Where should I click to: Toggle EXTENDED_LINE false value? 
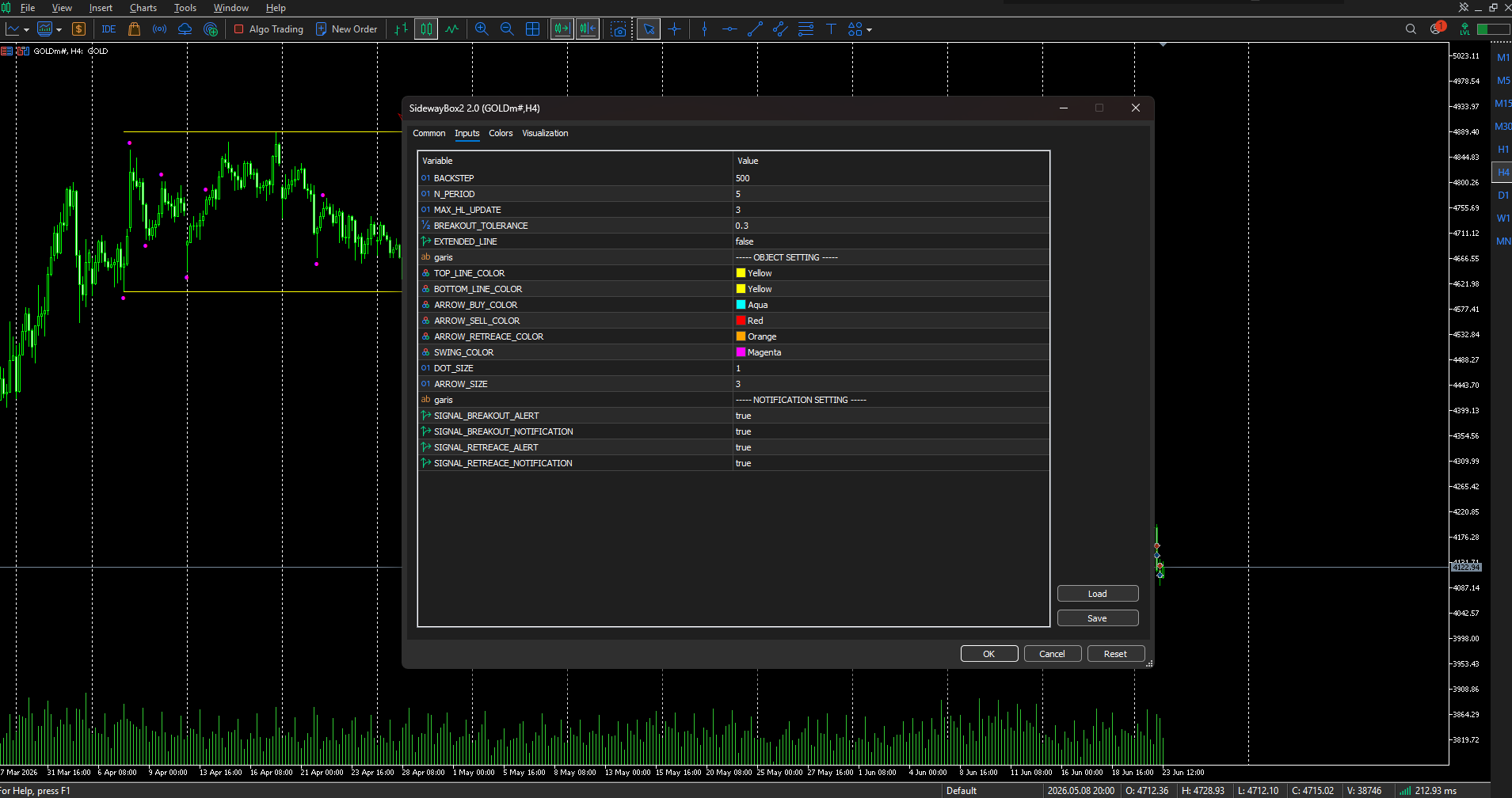pyautogui.click(x=891, y=241)
